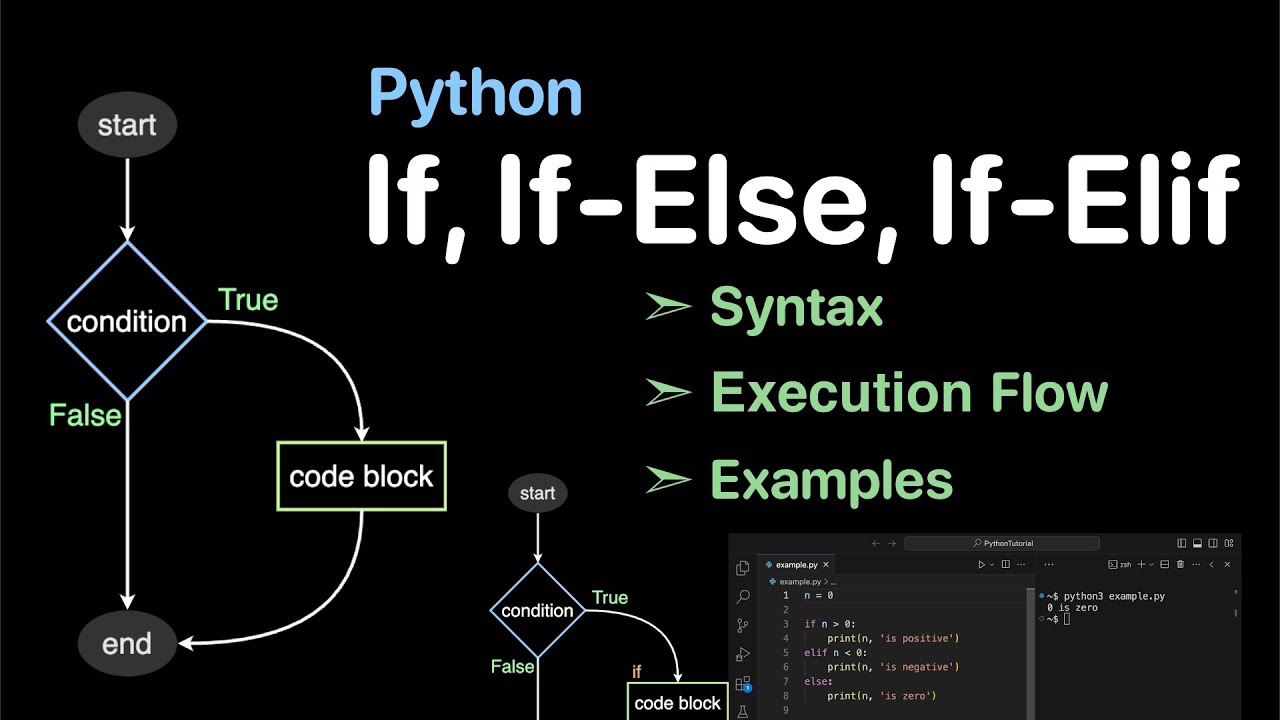1280x720 pixels.
Task: Click code line "print(n, 'is negative')"
Action: coord(893,667)
